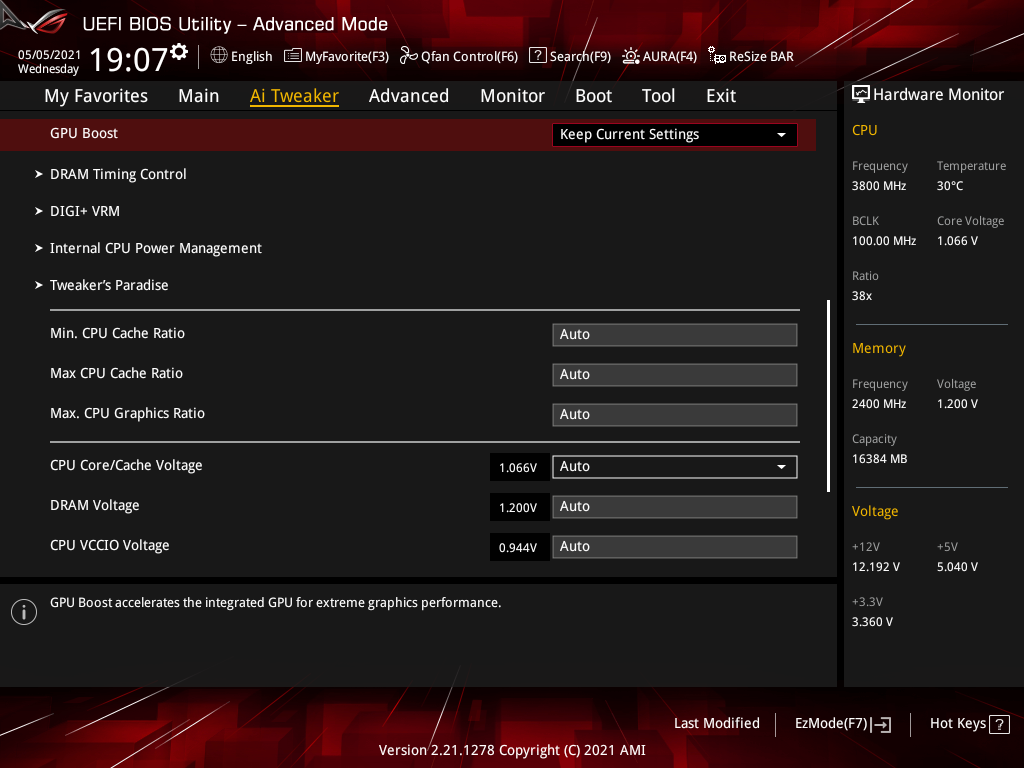Open MyFavorite(F3) list icon
Screen dimensions: 1024x768
pos(293,56)
